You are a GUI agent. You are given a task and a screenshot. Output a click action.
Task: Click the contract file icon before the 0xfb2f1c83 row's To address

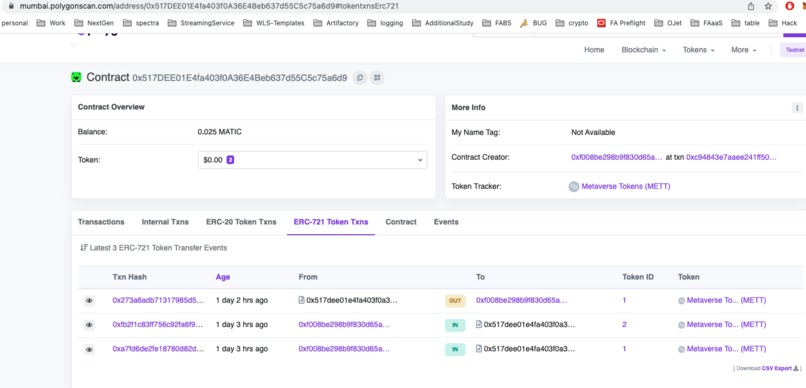(479, 324)
